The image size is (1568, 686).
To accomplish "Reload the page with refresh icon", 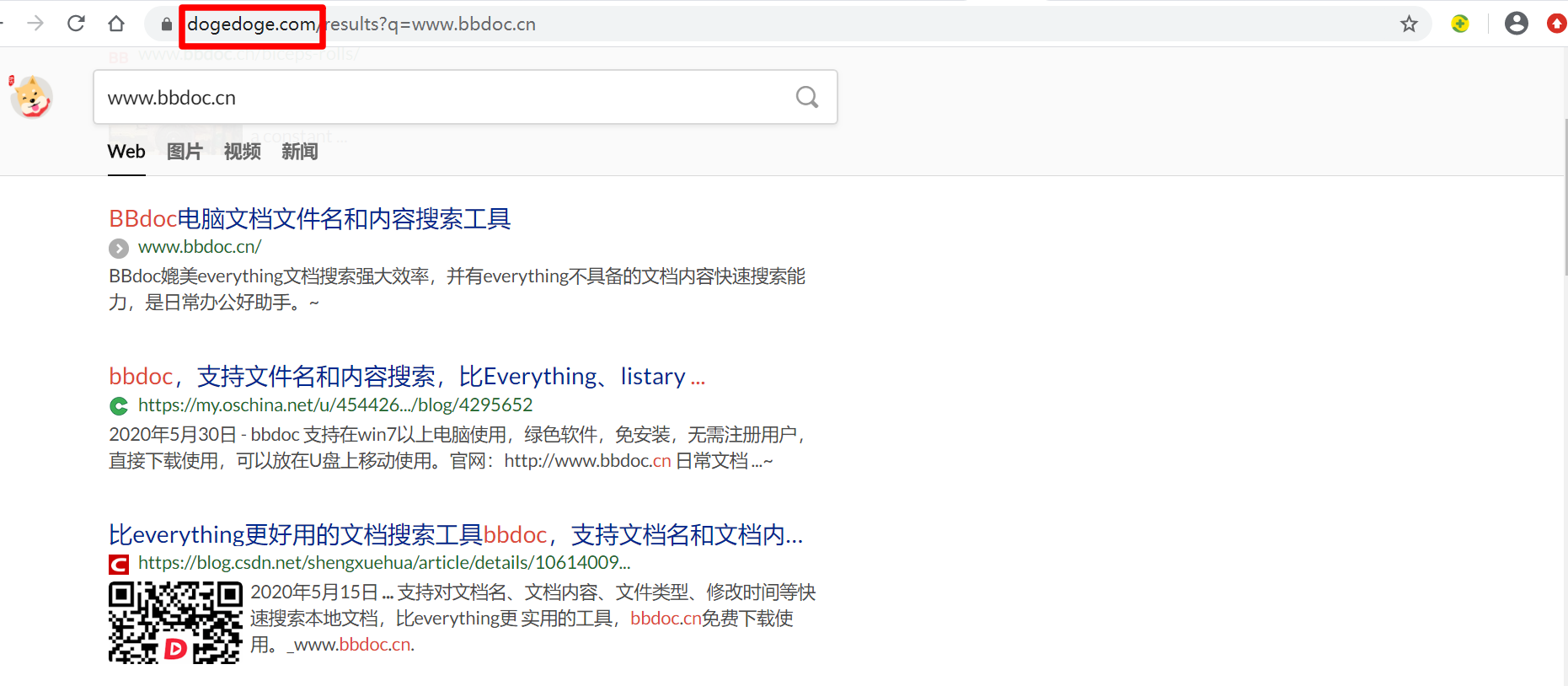I will point(76,24).
